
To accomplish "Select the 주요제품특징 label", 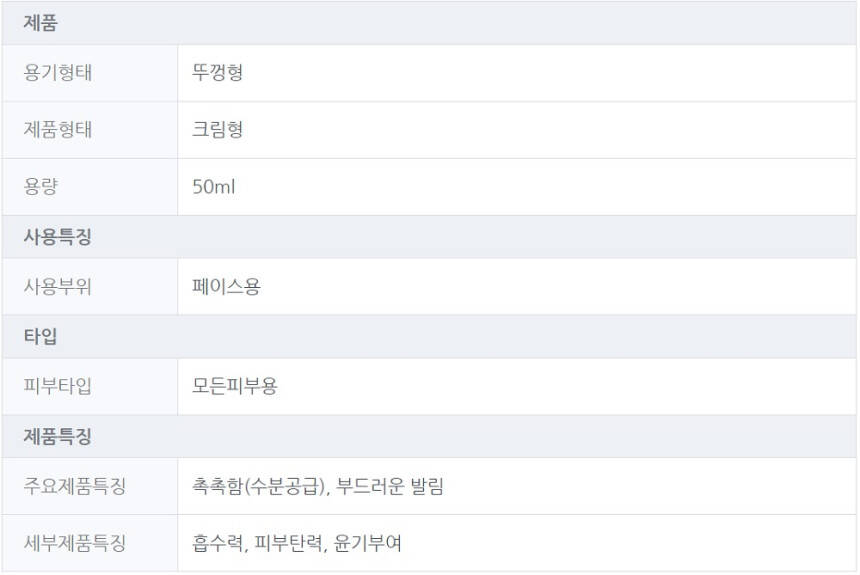I will 75,487.
